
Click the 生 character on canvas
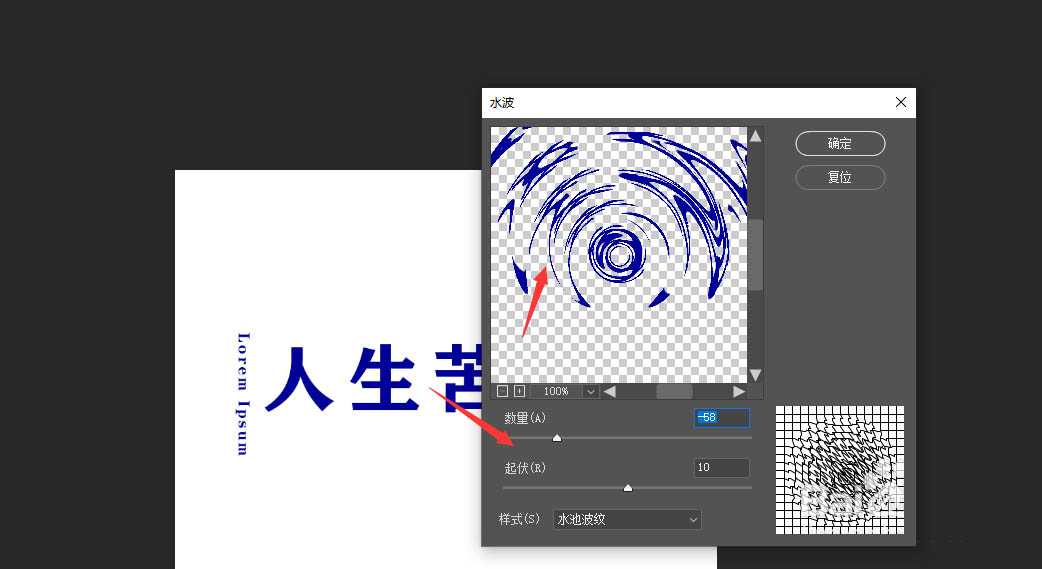384,378
